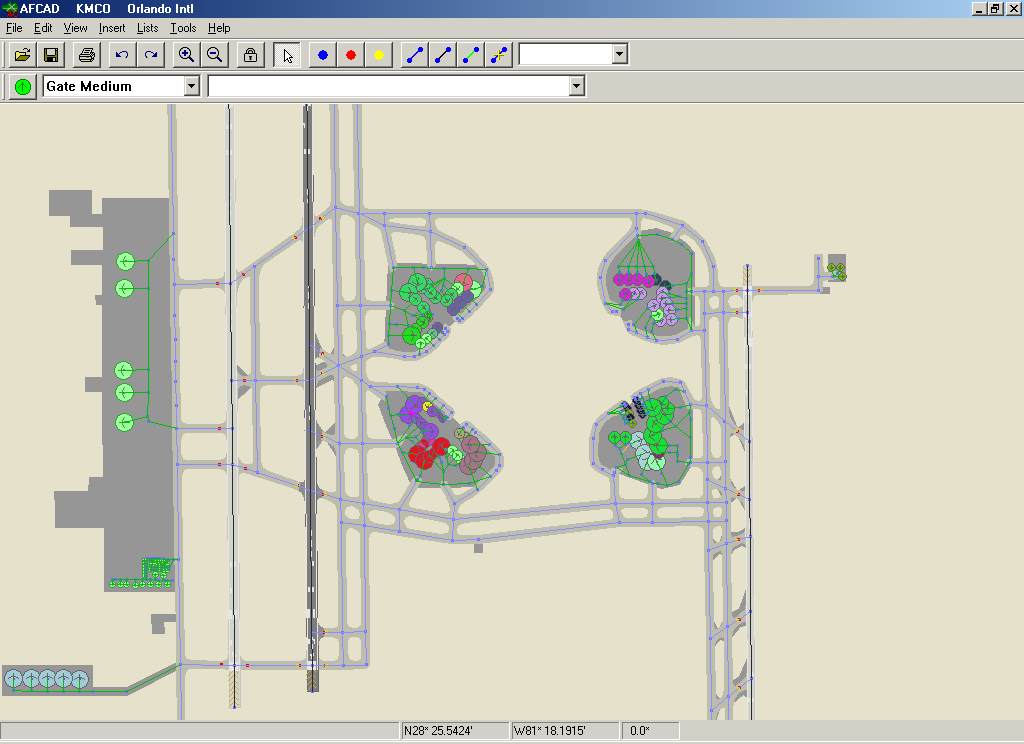Image resolution: width=1024 pixels, height=744 pixels.
Task: Undo the last edit
Action: click(122, 55)
